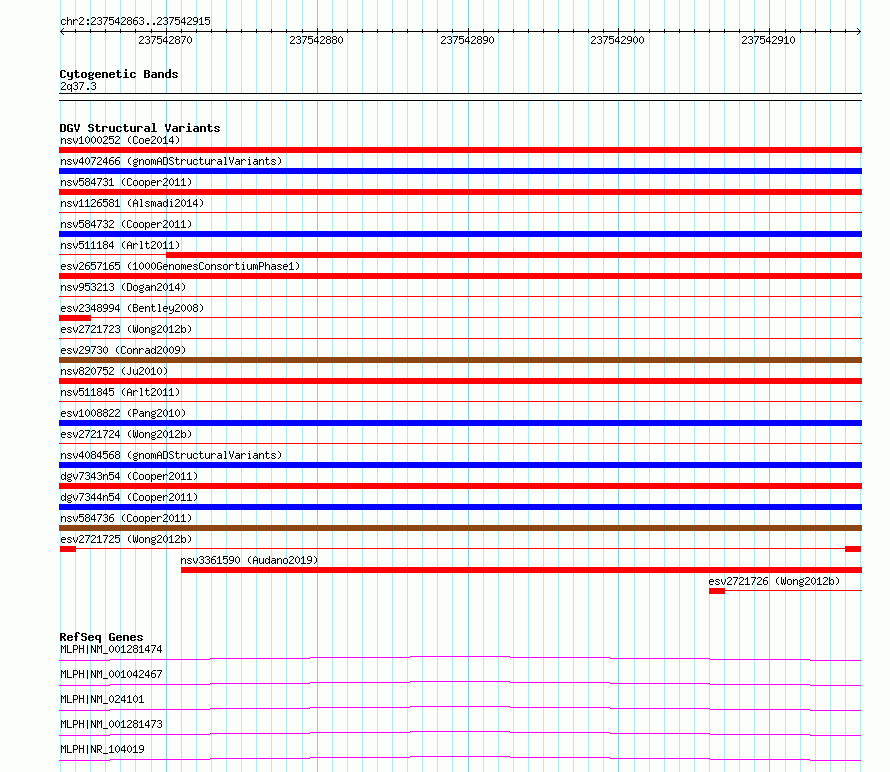Click ruler position 237542900
Screen dimensions: 890x772
click(x=618, y=40)
